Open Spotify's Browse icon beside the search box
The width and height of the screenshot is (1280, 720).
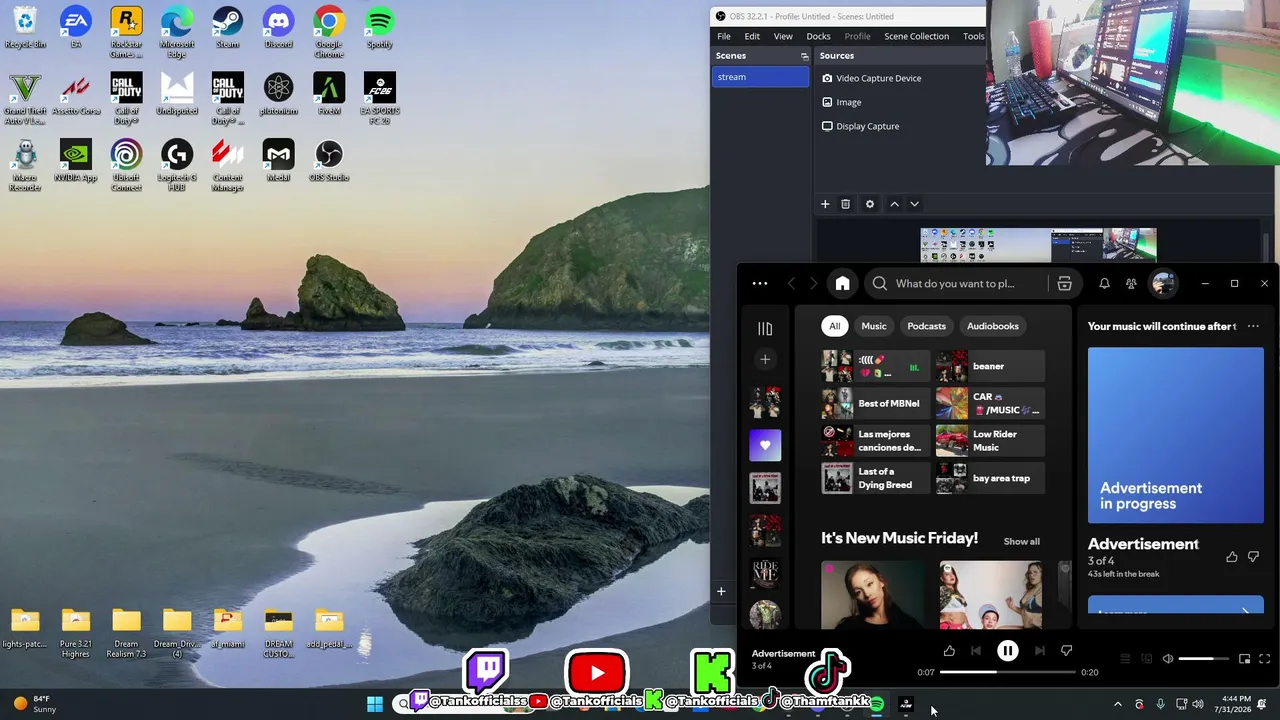[1064, 284]
